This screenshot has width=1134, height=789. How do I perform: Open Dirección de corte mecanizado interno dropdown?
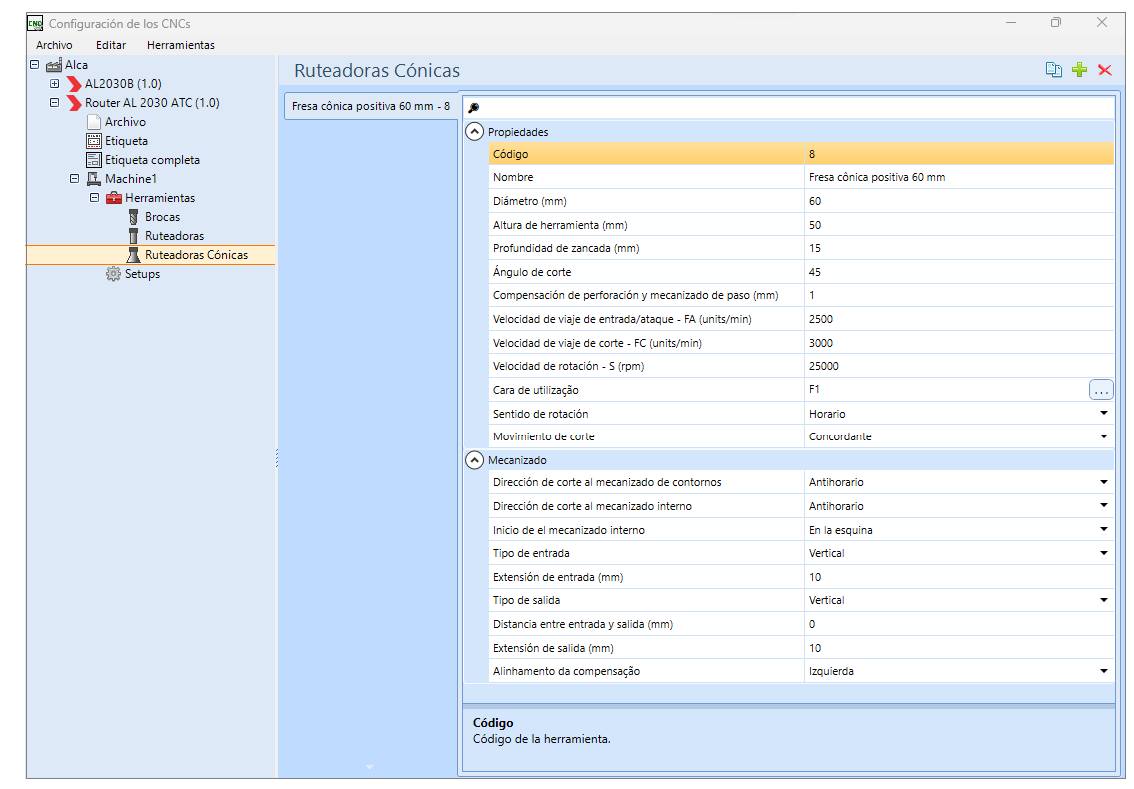click(1104, 506)
